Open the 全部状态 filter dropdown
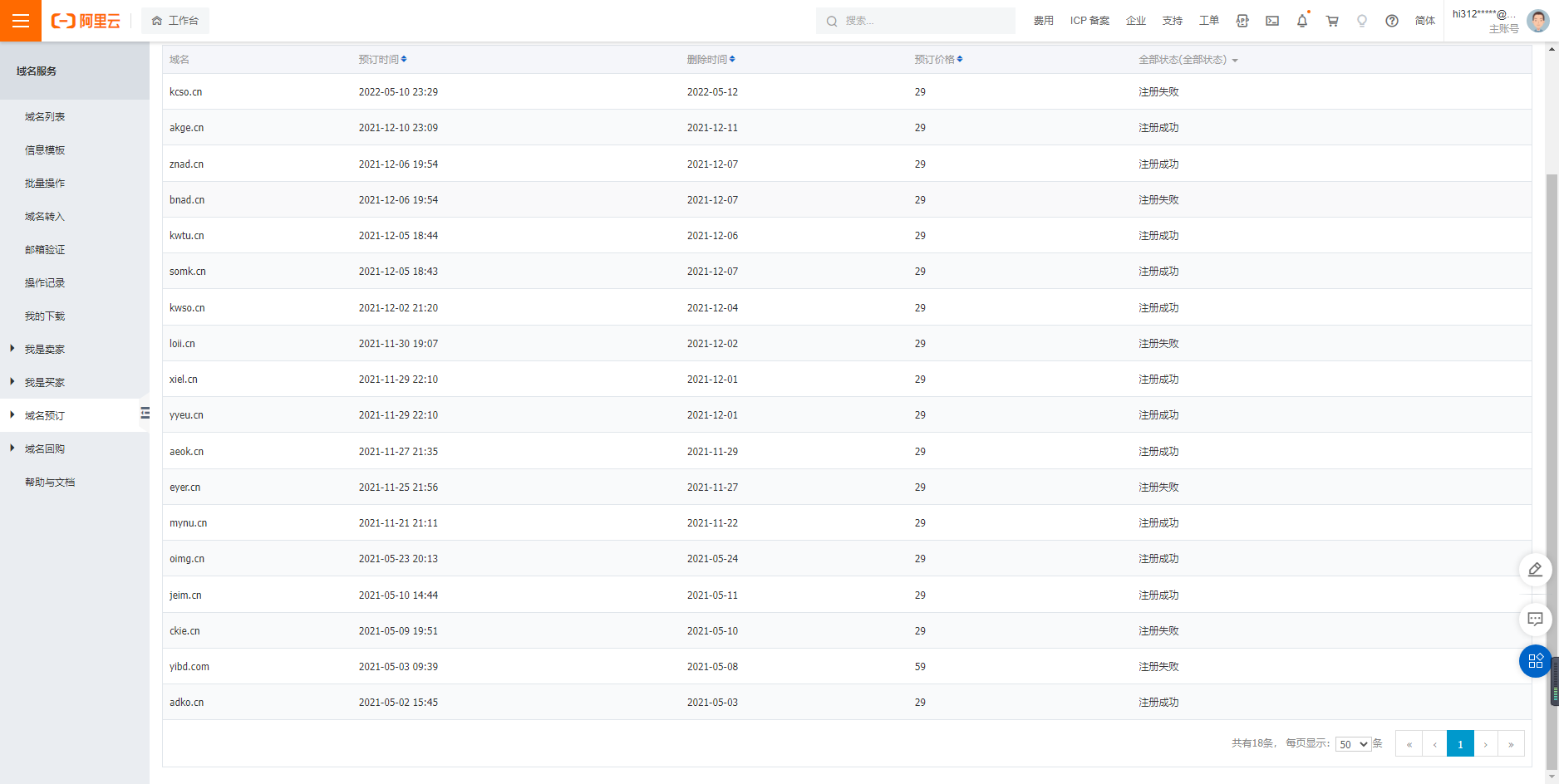Image resolution: width=1559 pixels, height=784 pixels. pyautogui.click(x=1188, y=60)
